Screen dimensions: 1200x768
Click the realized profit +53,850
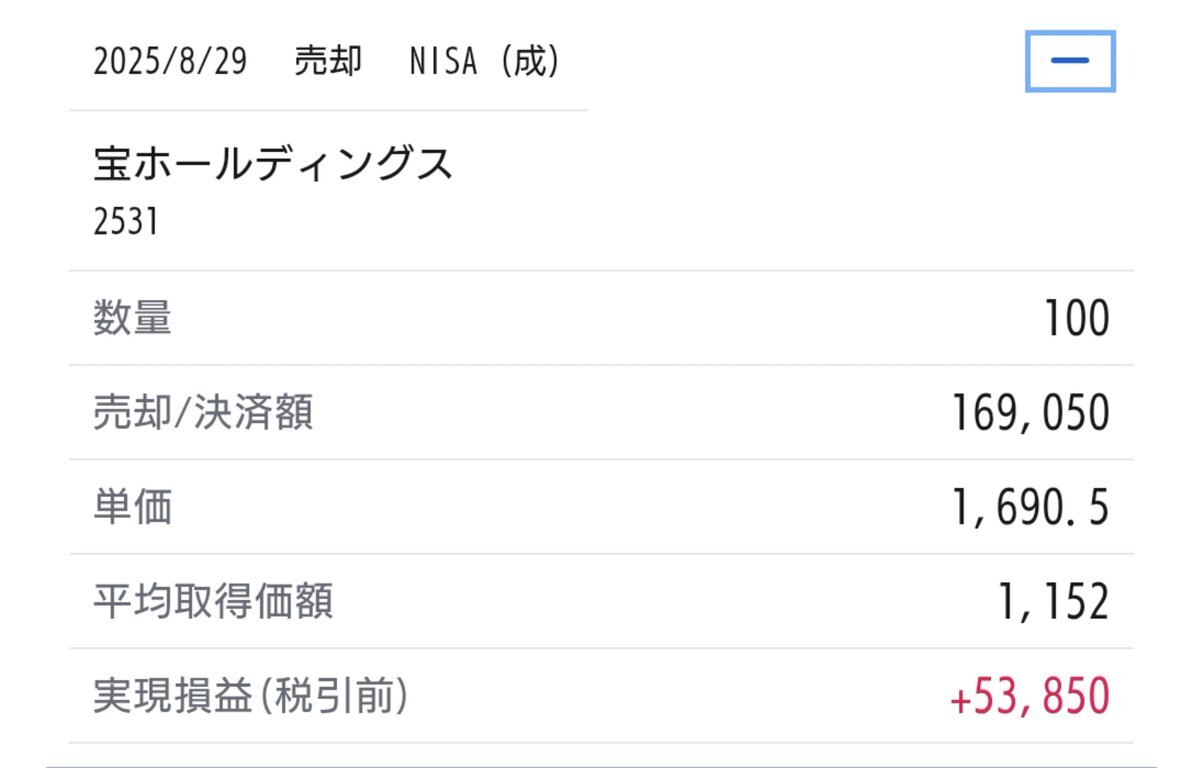pos(1029,696)
